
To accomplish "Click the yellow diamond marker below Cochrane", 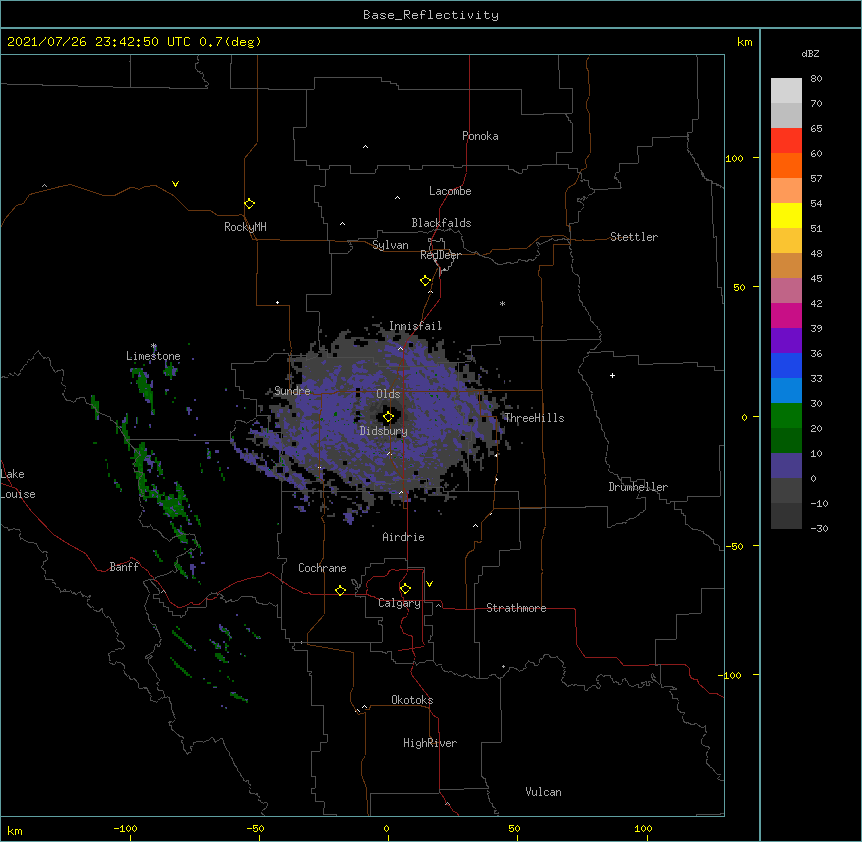I will click(x=340, y=590).
